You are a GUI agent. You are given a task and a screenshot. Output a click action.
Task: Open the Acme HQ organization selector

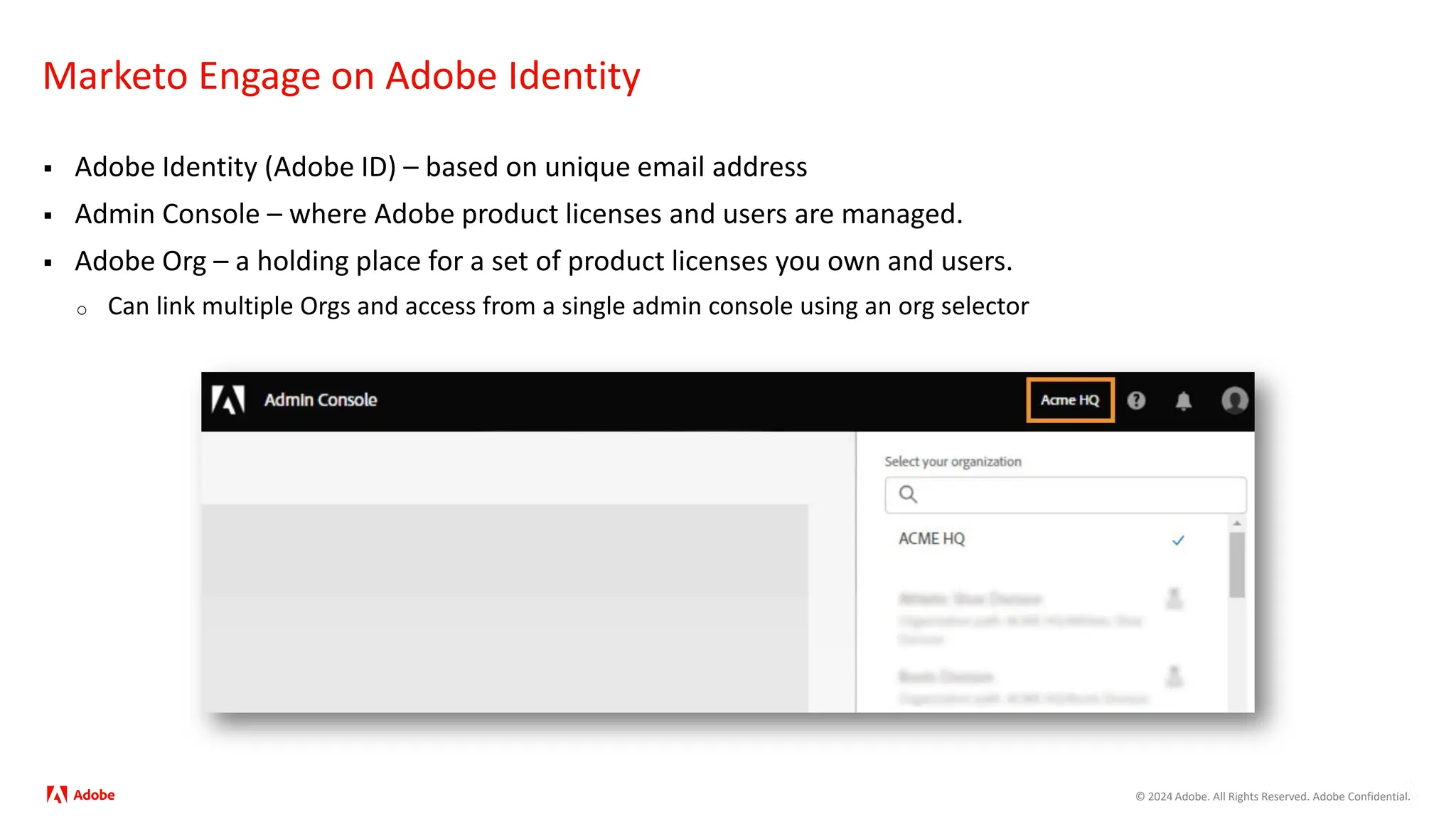pos(1070,400)
